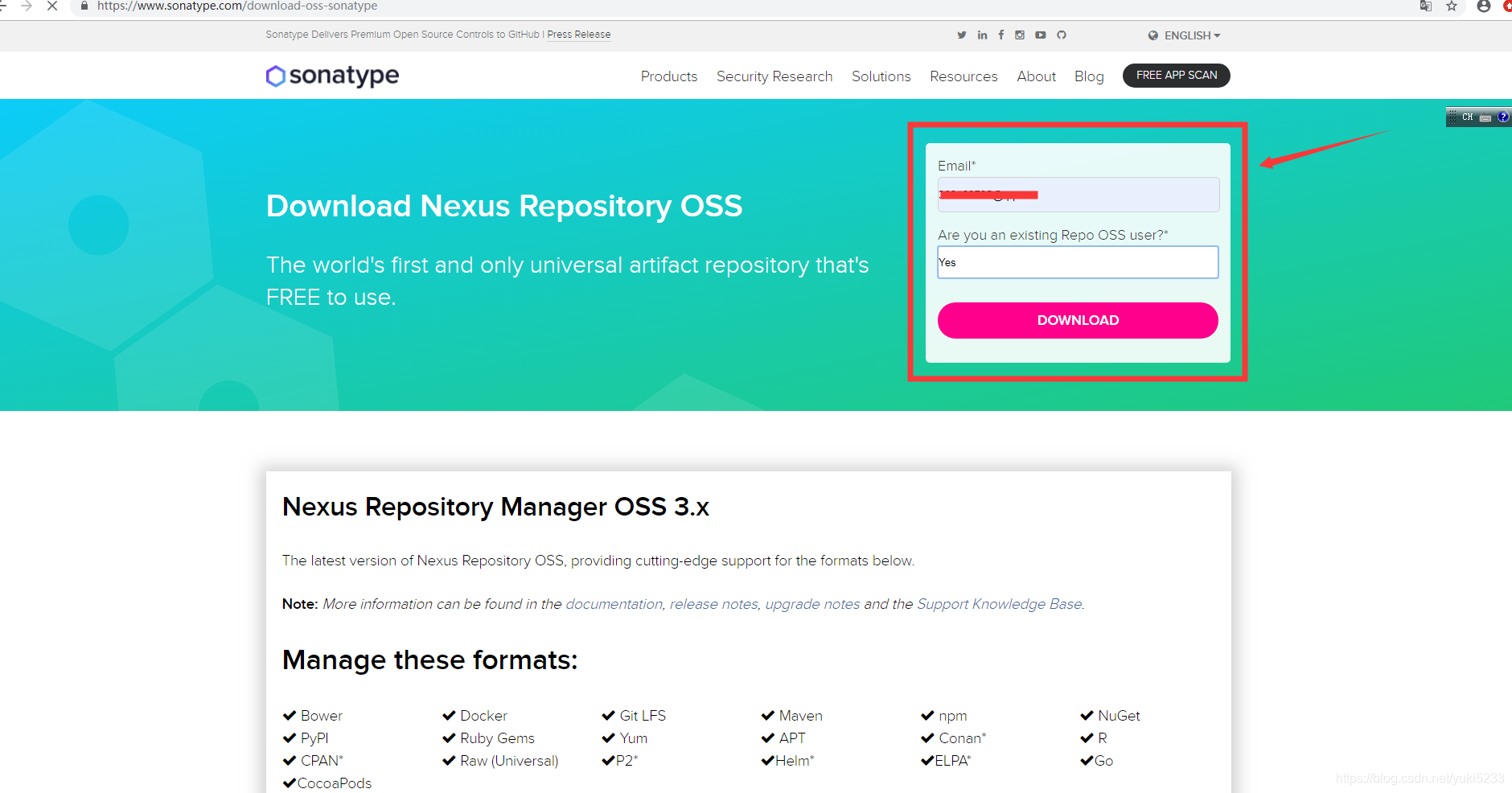Screen dimensions: 1512x793
Task: Click the 'Maven' format entry
Action: (800, 716)
